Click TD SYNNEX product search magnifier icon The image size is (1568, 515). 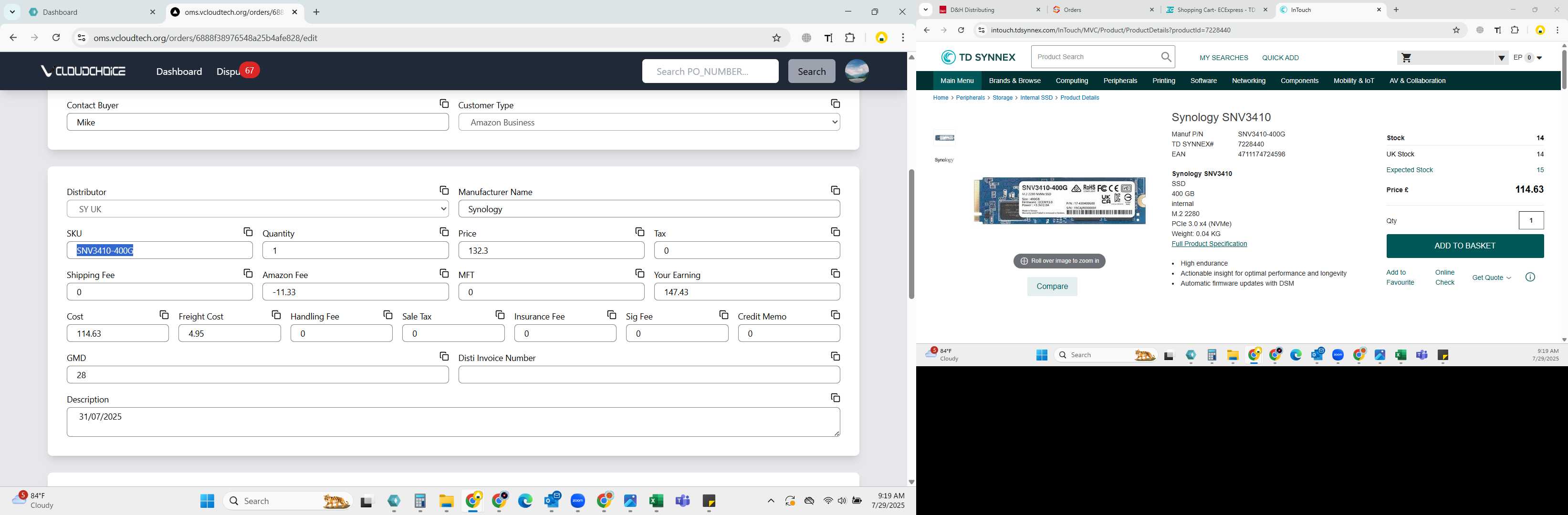coord(1166,57)
